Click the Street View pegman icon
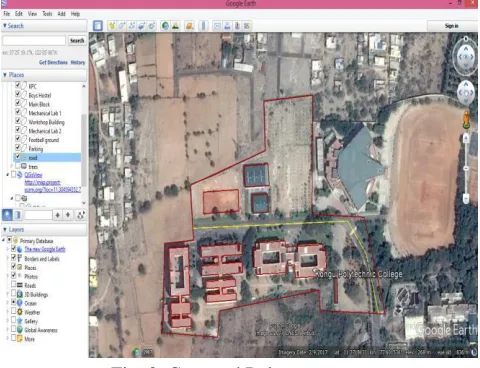This screenshot has width=480, height=368. point(466,120)
